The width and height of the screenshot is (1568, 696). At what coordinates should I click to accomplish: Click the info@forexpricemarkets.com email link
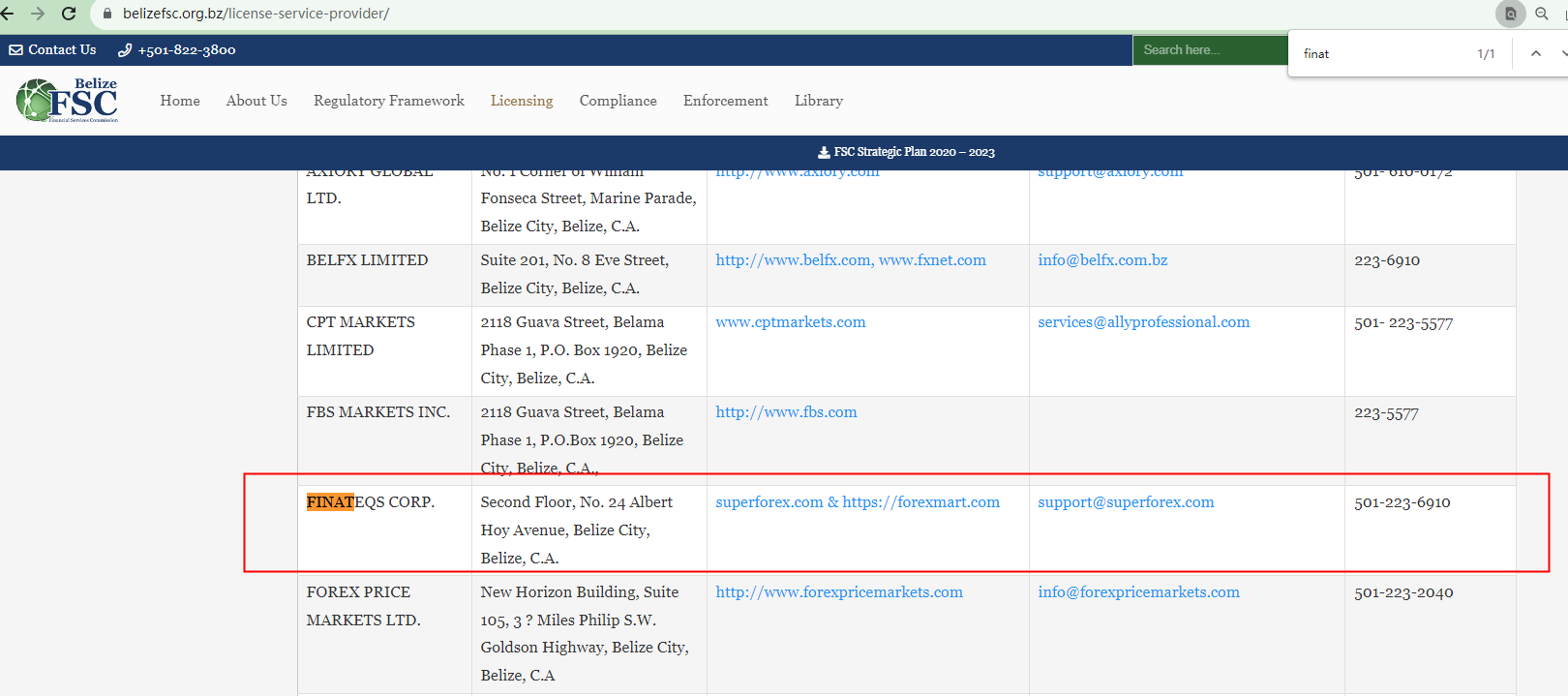click(1138, 592)
